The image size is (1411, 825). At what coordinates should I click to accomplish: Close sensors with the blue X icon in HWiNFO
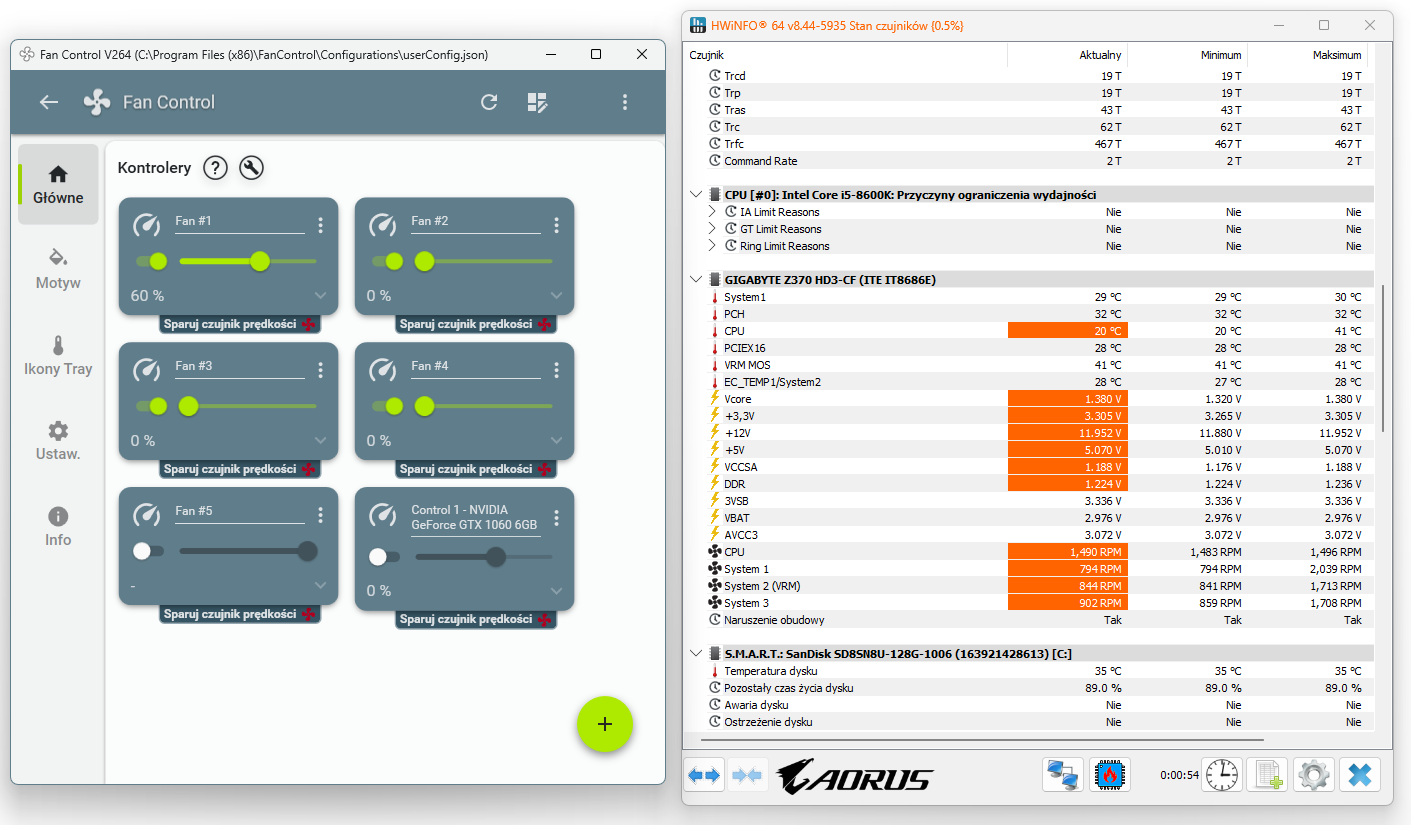pos(1360,775)
